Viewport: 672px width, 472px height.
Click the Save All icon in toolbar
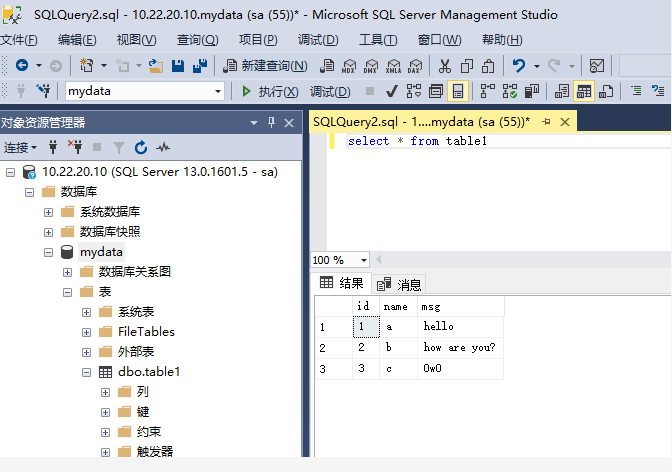pos(200,65)
